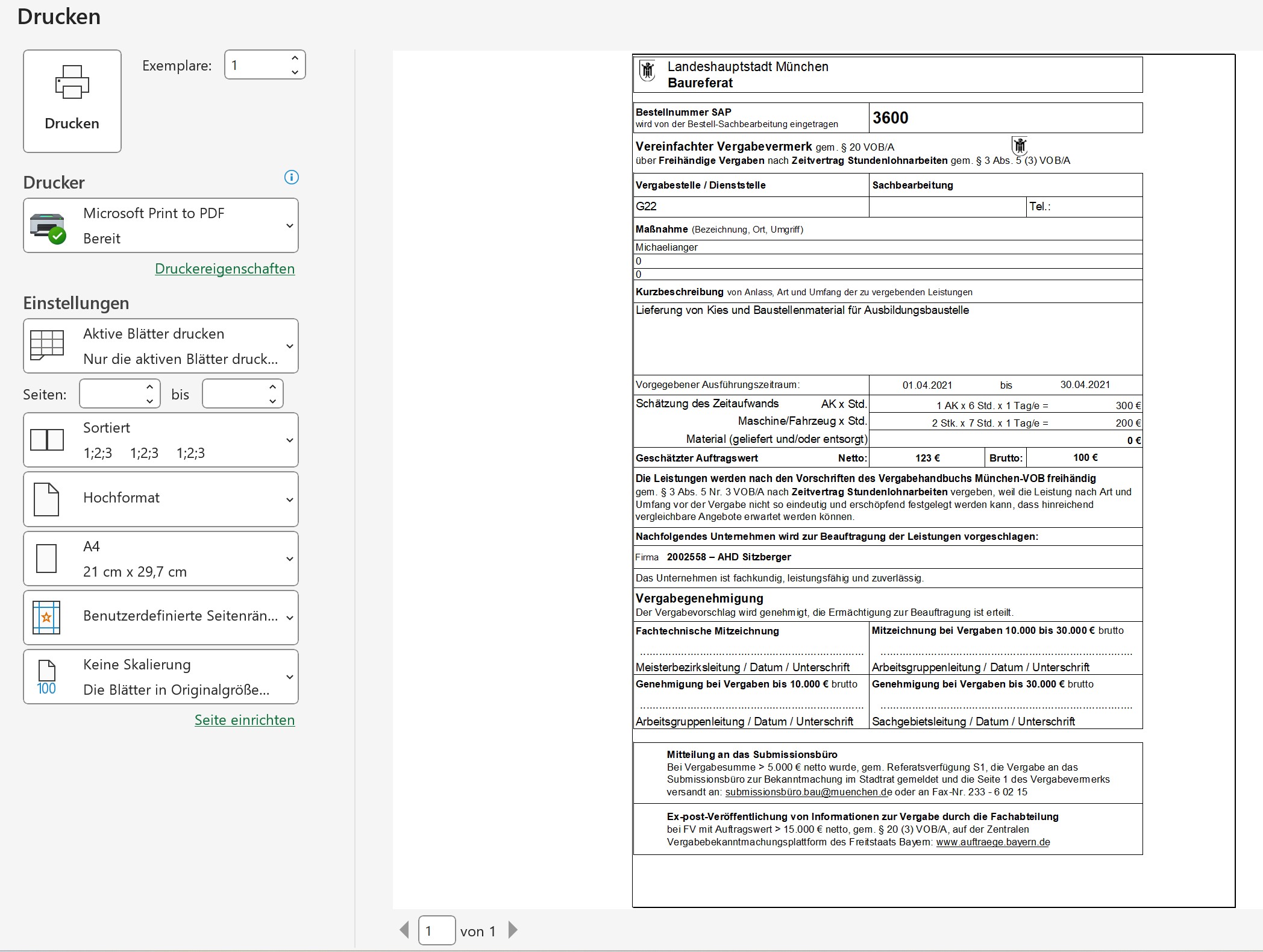Click the Seiten start page field
Screen dimensions: 1263x952
pos(112,394)
